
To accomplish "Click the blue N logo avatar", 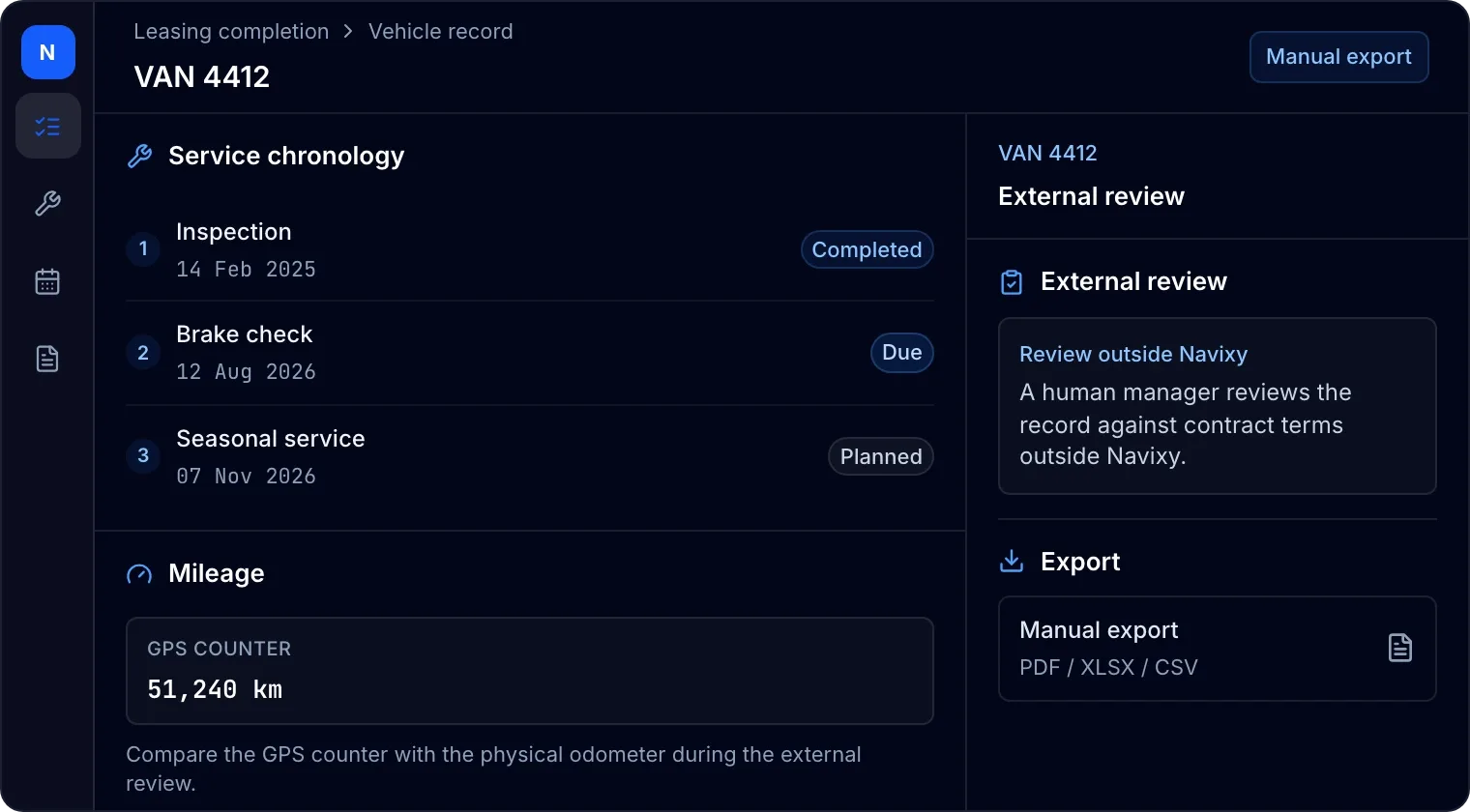I will coord(48,52).
